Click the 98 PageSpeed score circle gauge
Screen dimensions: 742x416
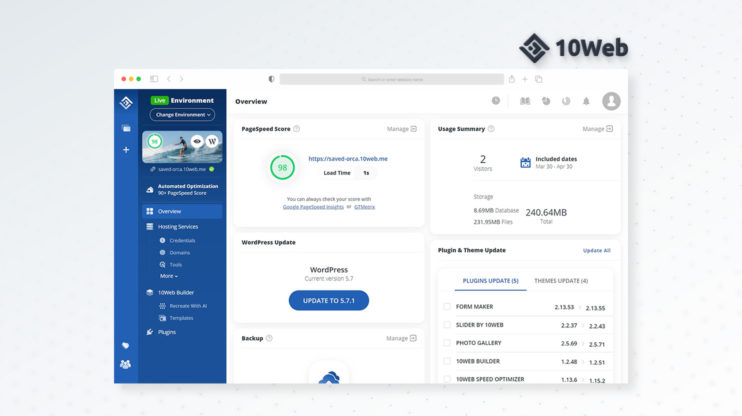click(x=282, y=167)
